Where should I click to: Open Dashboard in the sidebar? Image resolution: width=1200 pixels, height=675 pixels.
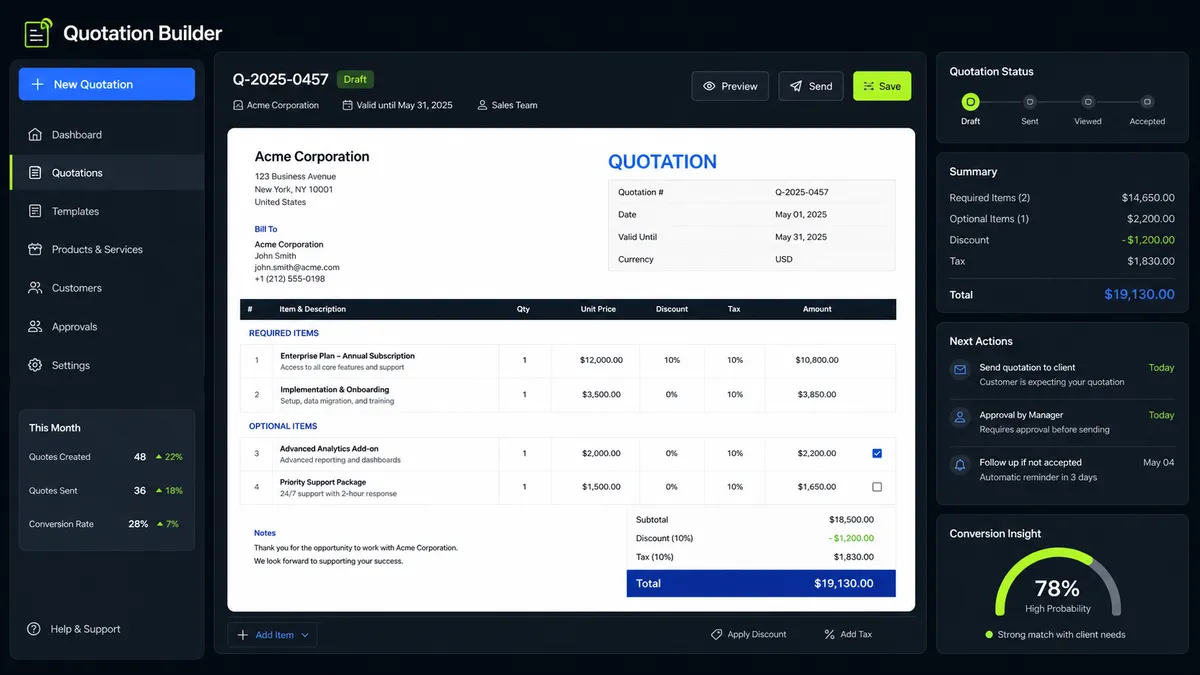107,135
